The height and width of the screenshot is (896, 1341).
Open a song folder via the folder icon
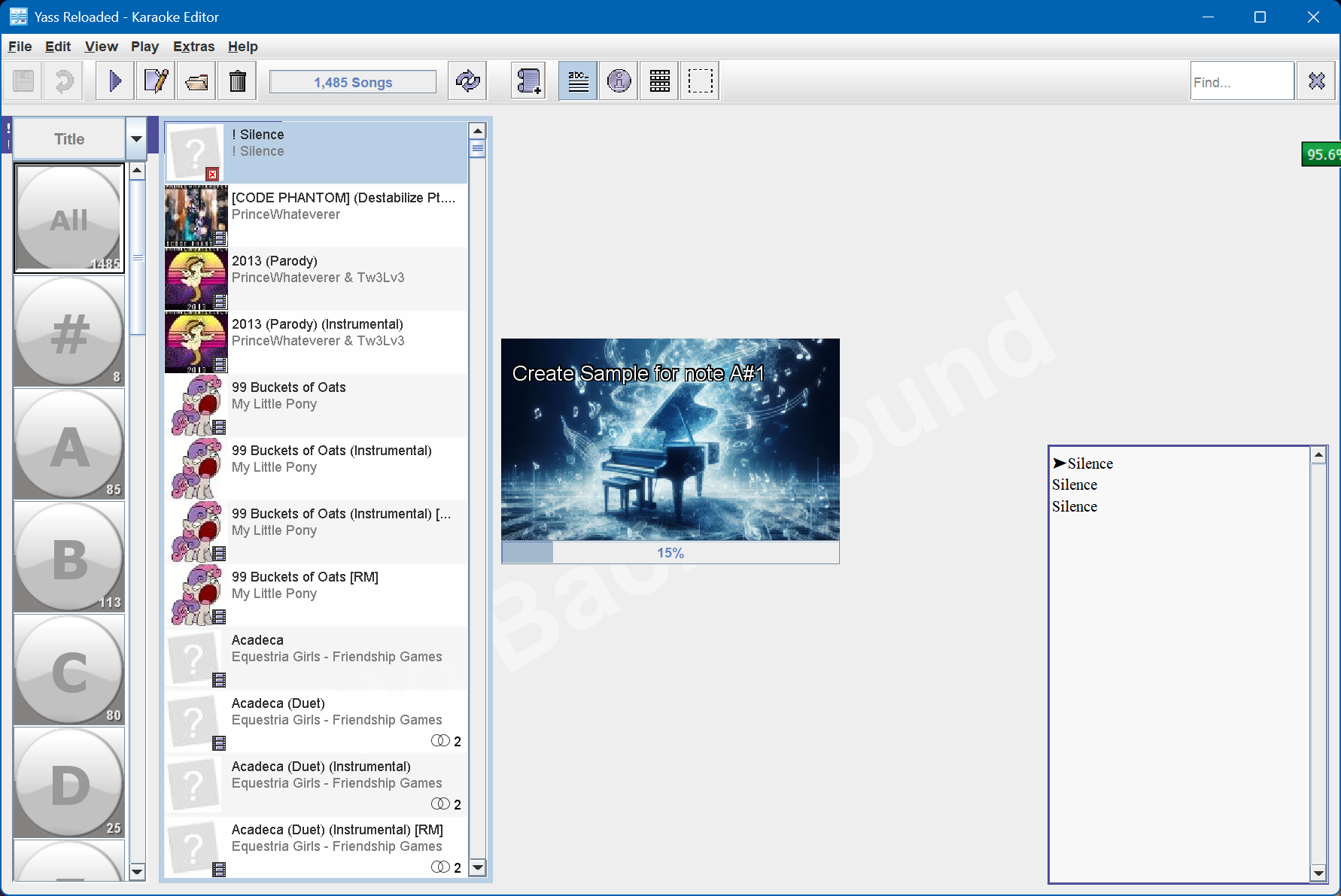tap(196, 80)
